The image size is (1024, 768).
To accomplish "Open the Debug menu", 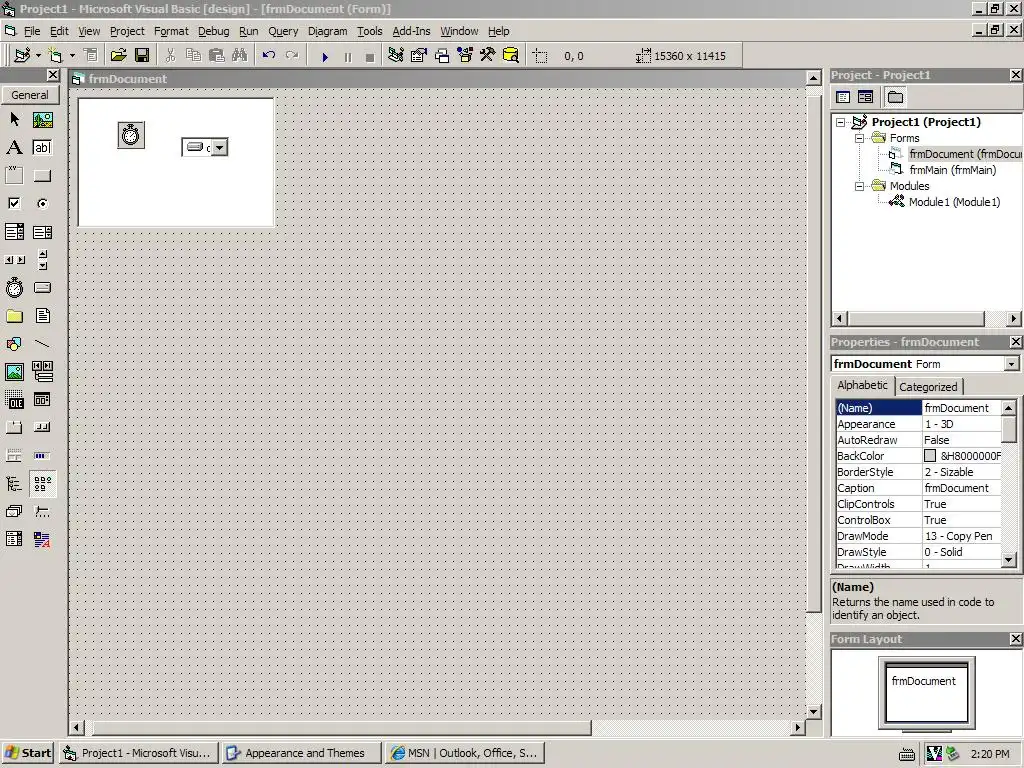I will tap(214, 31).
